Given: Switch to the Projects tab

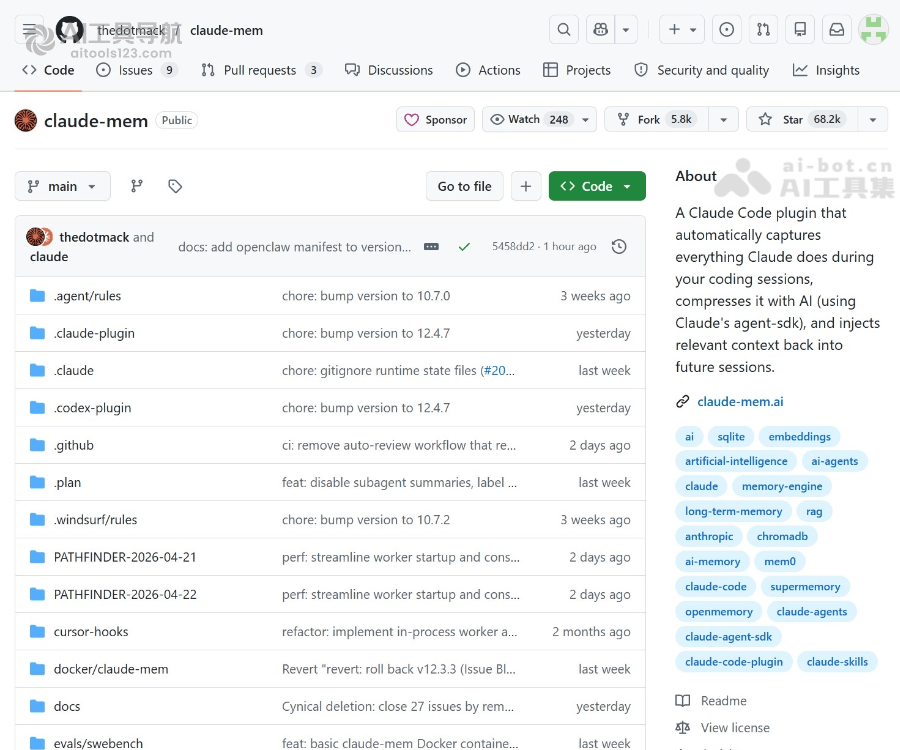Looking at the screenshot, I should coord(577,70).
